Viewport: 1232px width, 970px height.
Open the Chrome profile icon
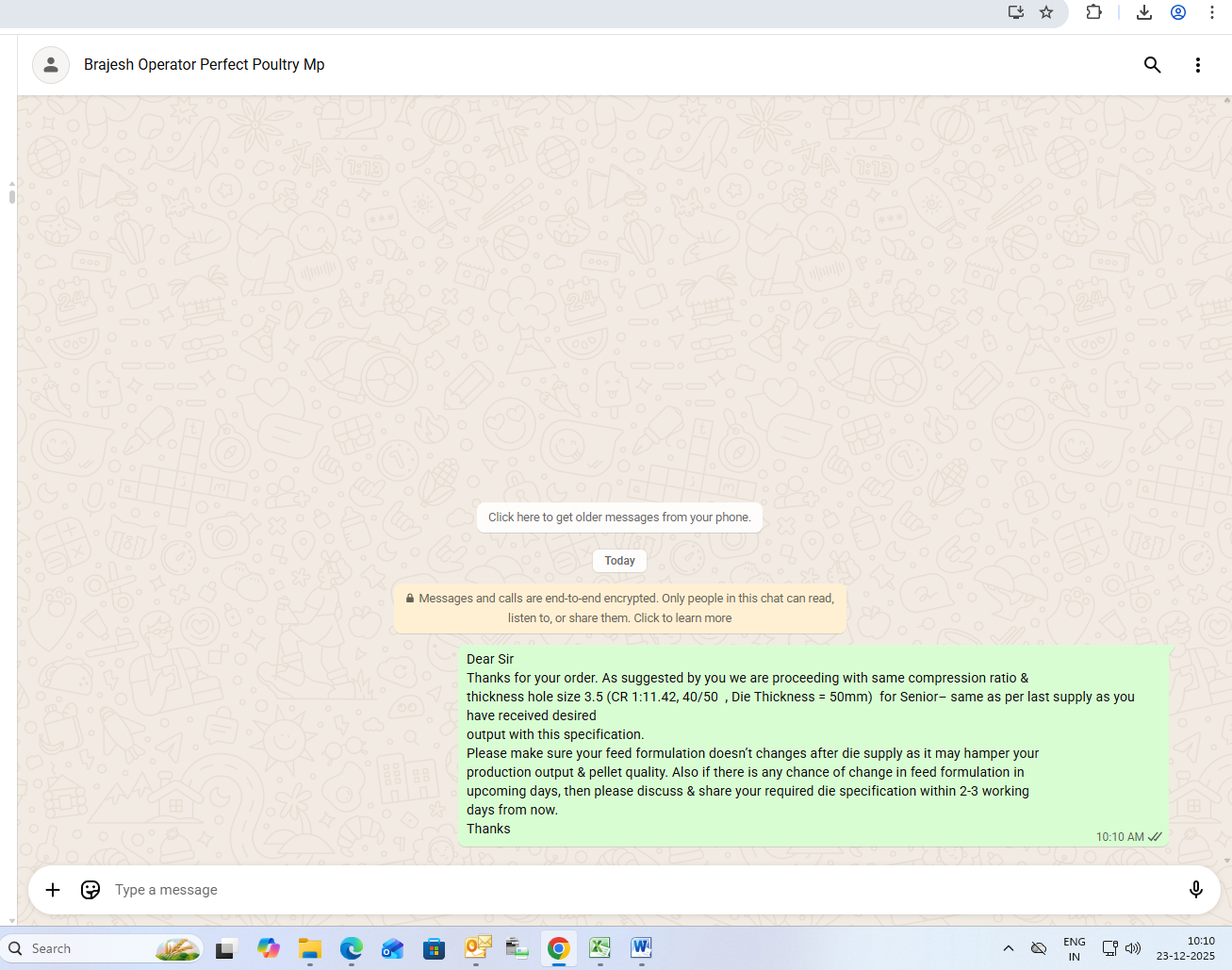click(x=1178, y=12)
